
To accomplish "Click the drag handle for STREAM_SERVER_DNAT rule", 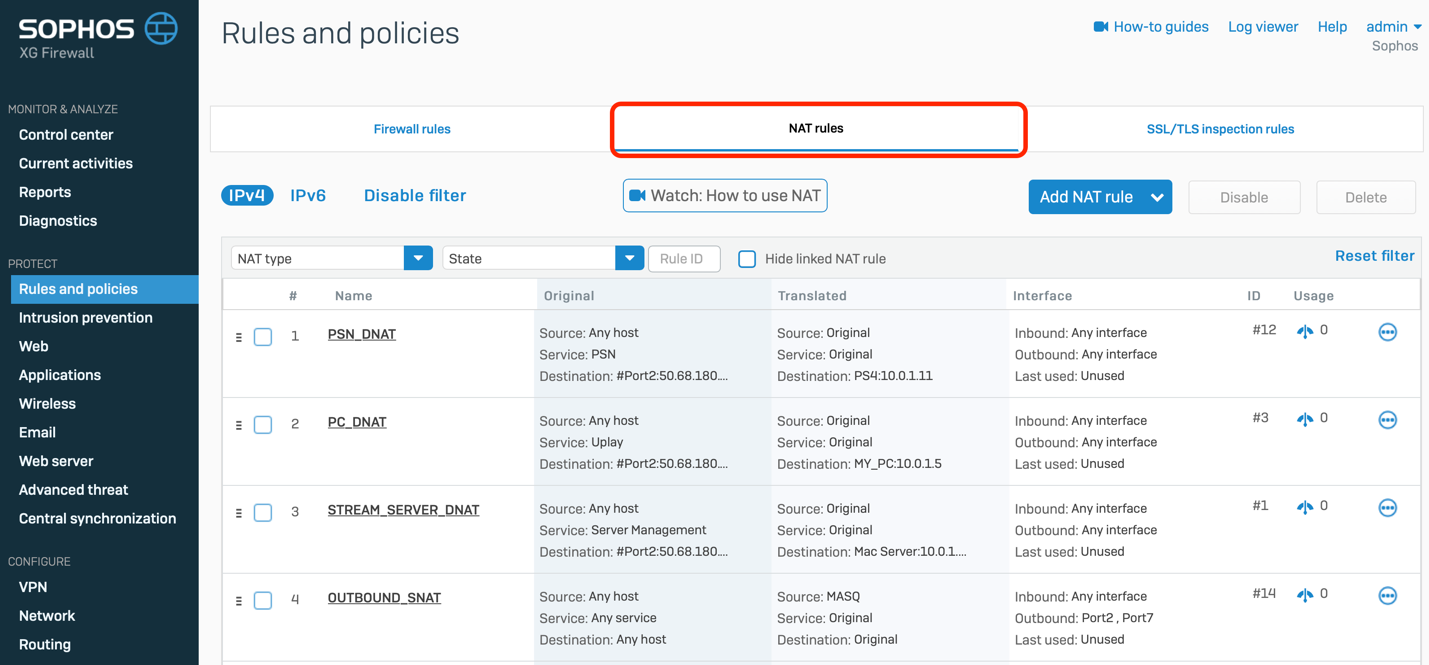I will click(239, 513).
